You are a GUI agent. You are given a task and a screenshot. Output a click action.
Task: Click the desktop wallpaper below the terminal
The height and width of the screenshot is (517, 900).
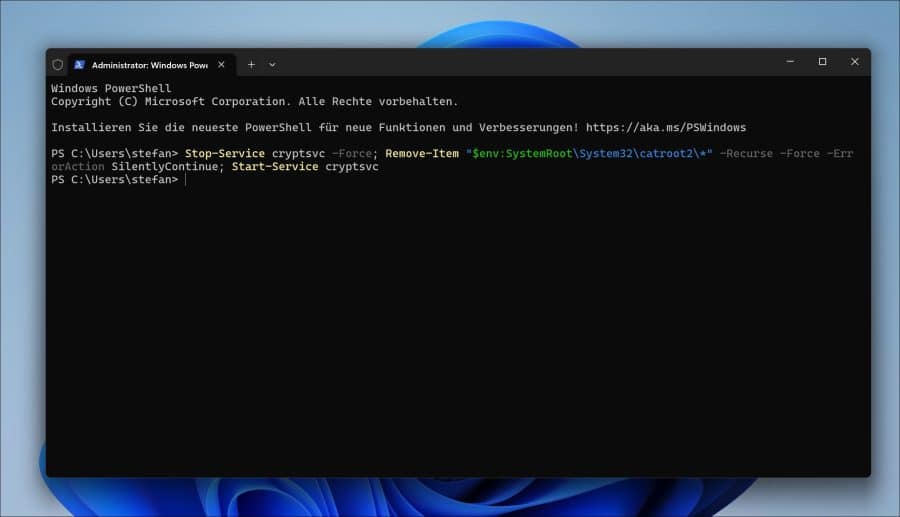[x=450, y=498]
